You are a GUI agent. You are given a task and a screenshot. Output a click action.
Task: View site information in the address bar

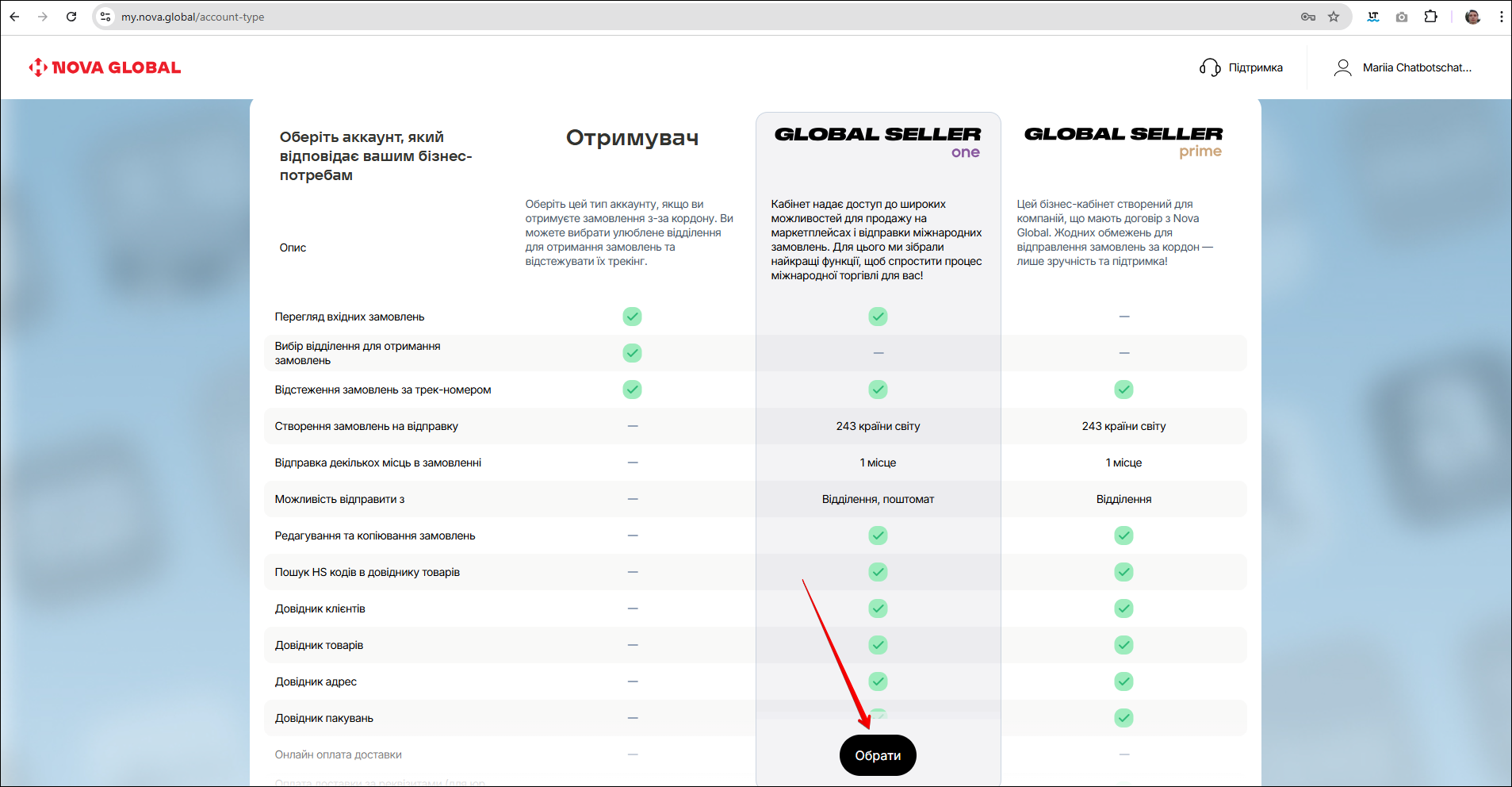105,17
